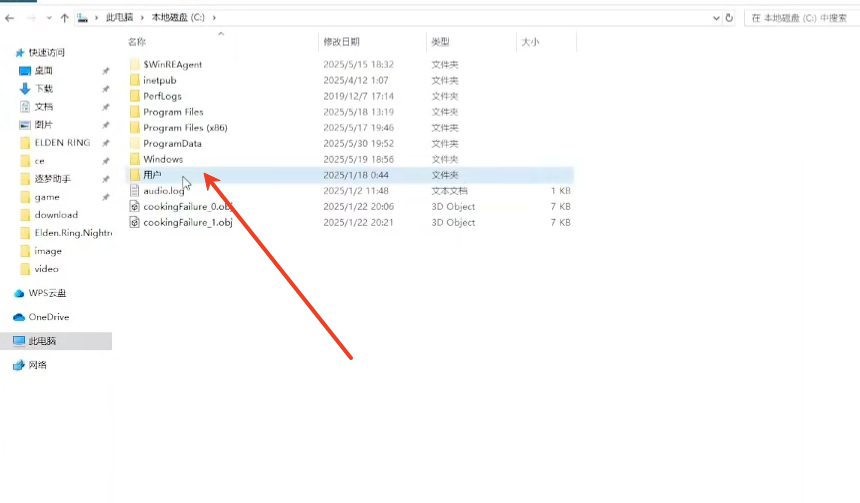Open OneDrive in the sidebar

48,317
